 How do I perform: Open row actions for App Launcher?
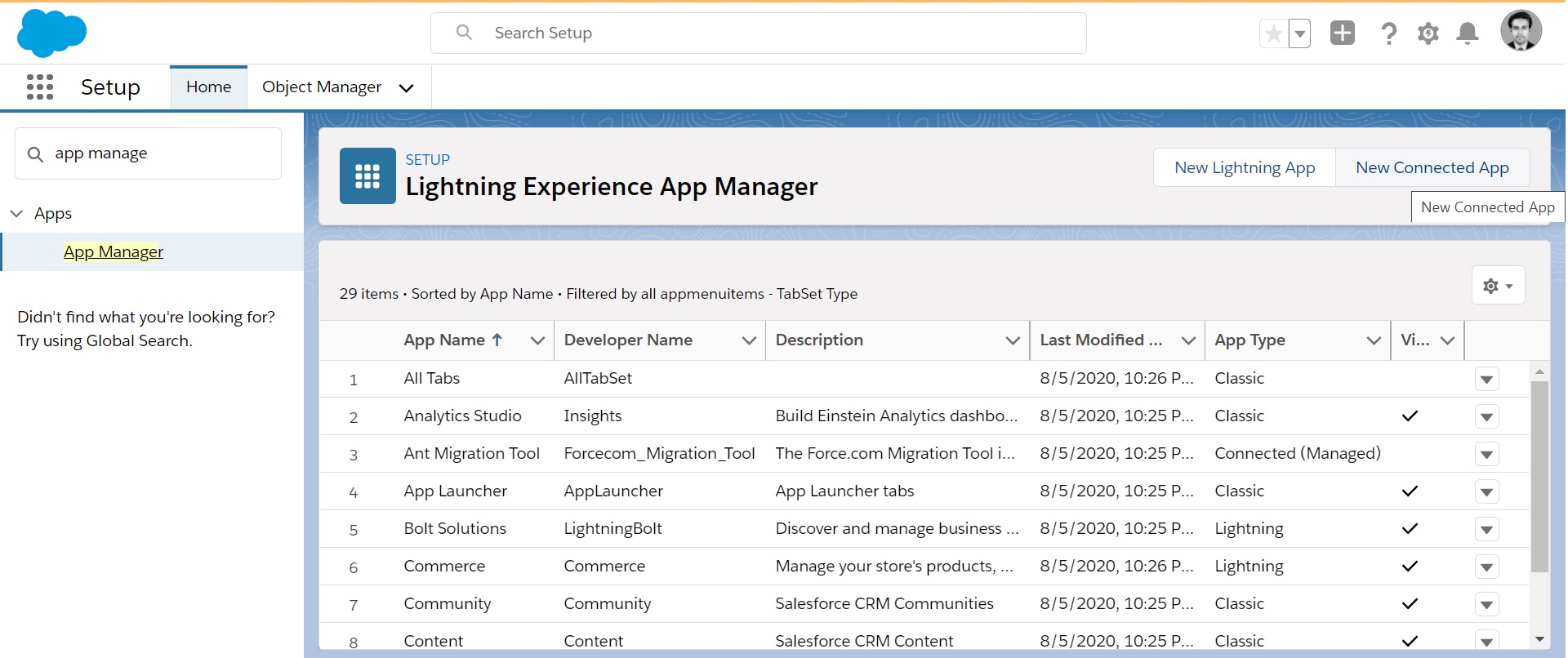[x=1486, y=492]
